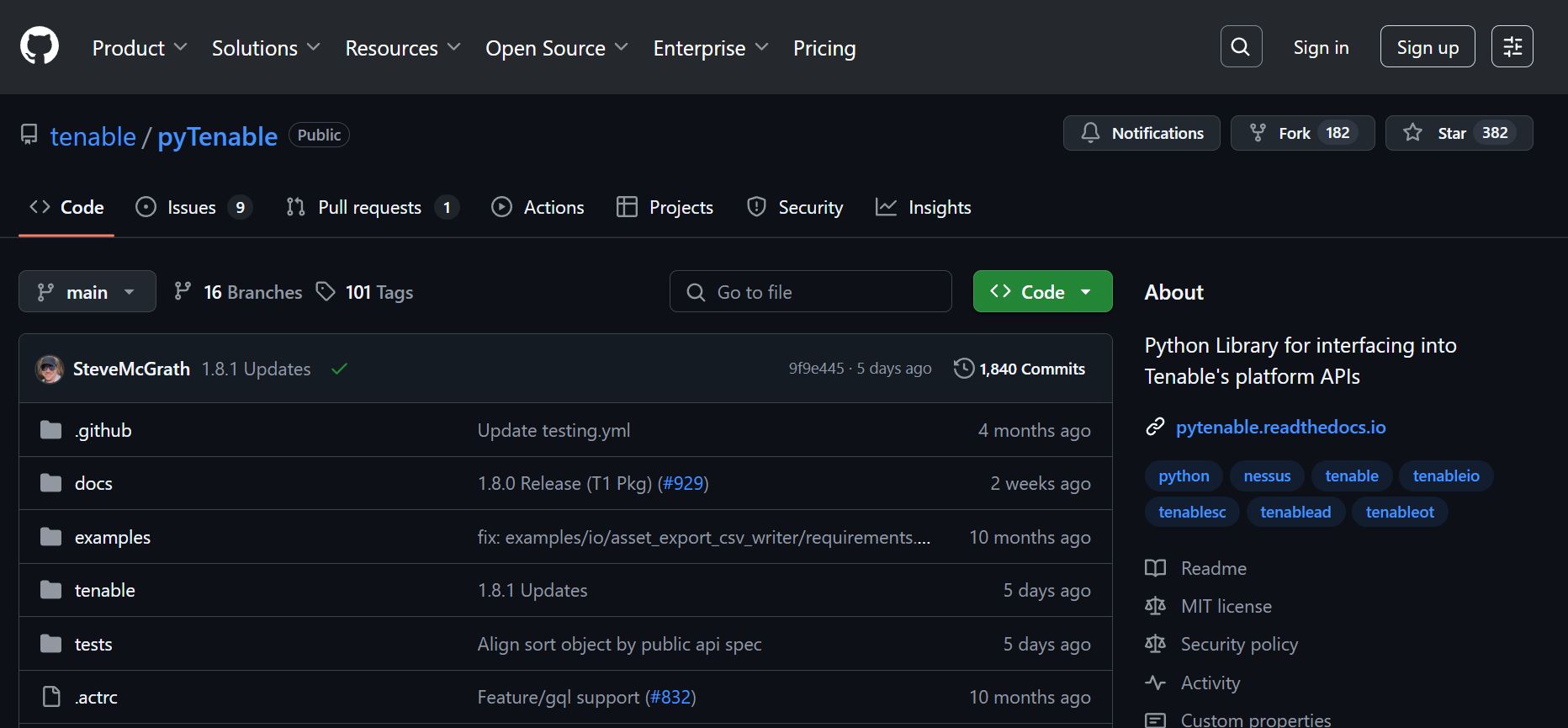Click commit hash 9f9e445
The width and height of the screenshot is (1568, 728).
tap(816, 369)
